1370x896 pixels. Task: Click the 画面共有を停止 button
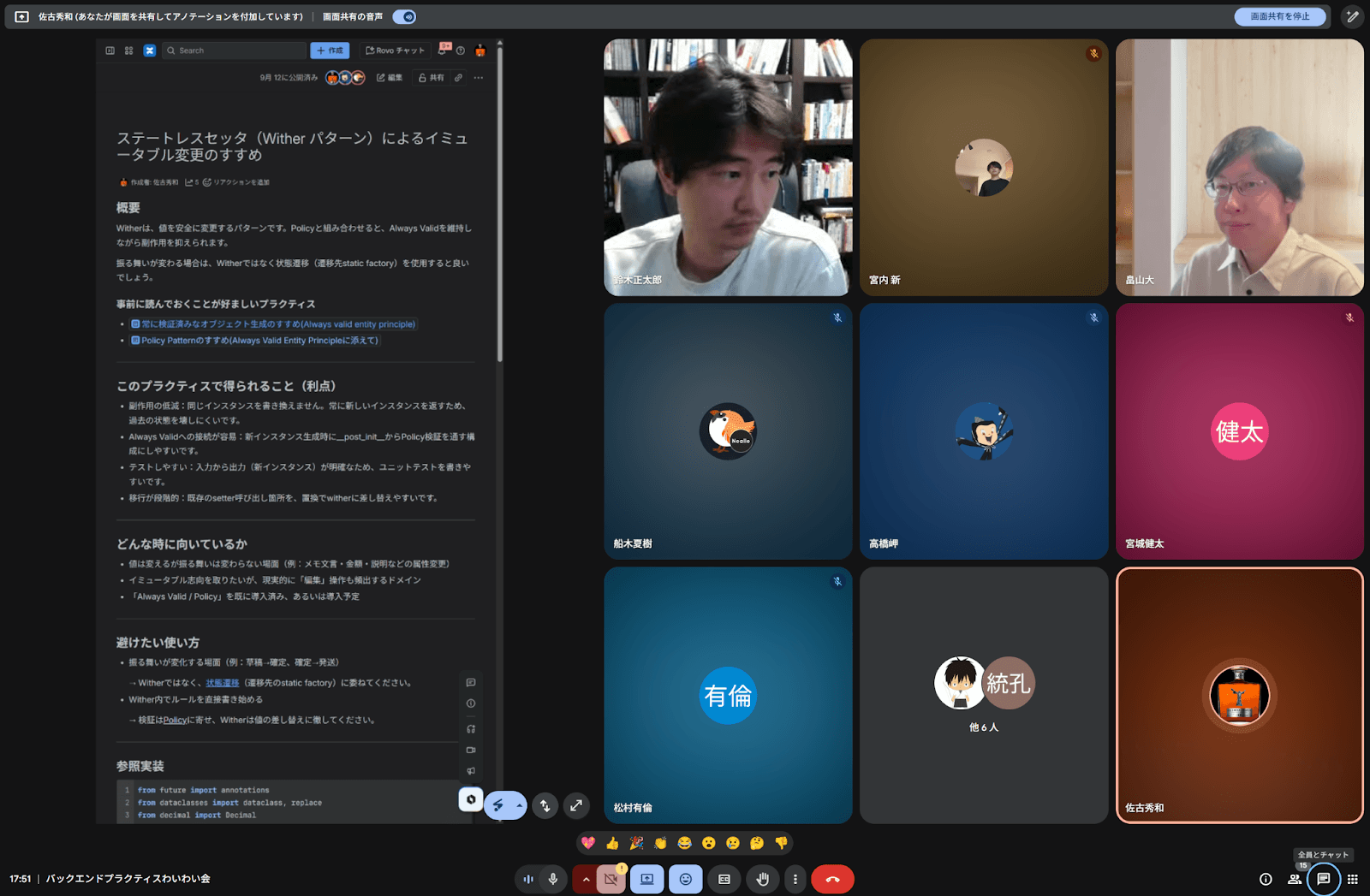(x=1279, y=16)
